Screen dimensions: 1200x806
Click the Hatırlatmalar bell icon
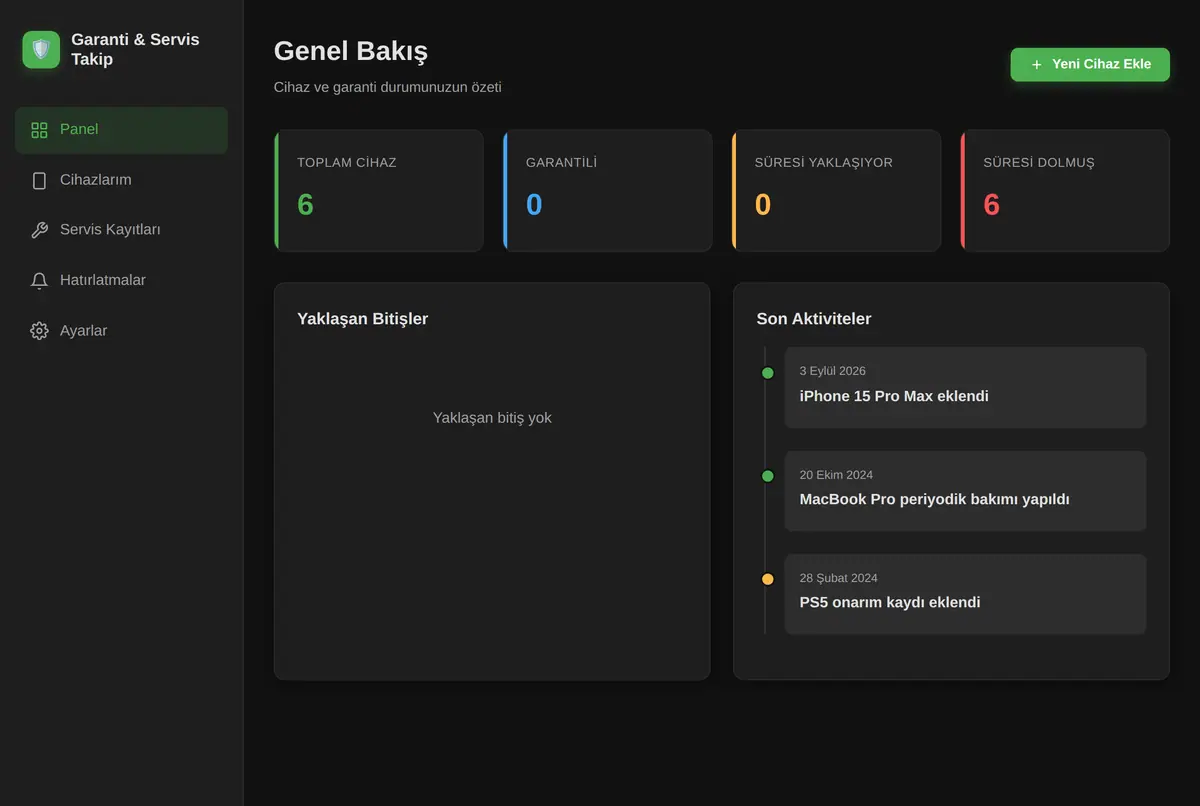39,281
